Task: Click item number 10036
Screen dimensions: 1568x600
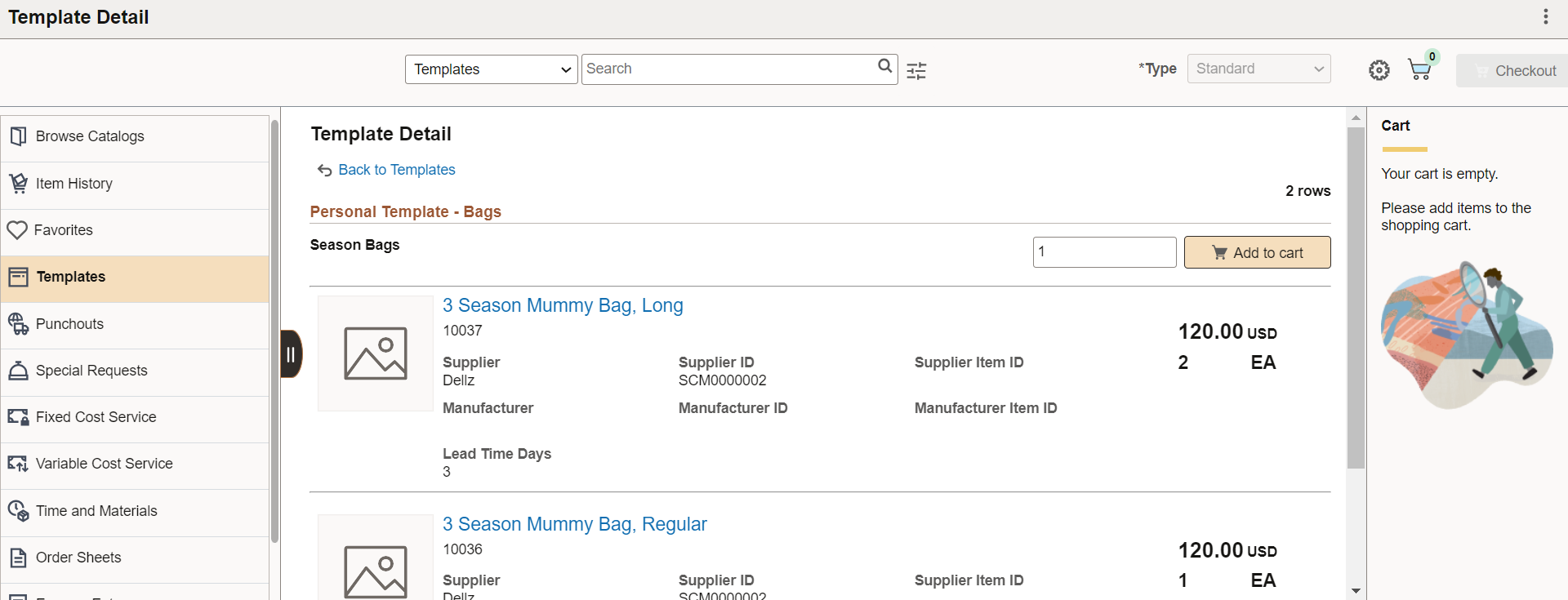Action: coord(462,549)
